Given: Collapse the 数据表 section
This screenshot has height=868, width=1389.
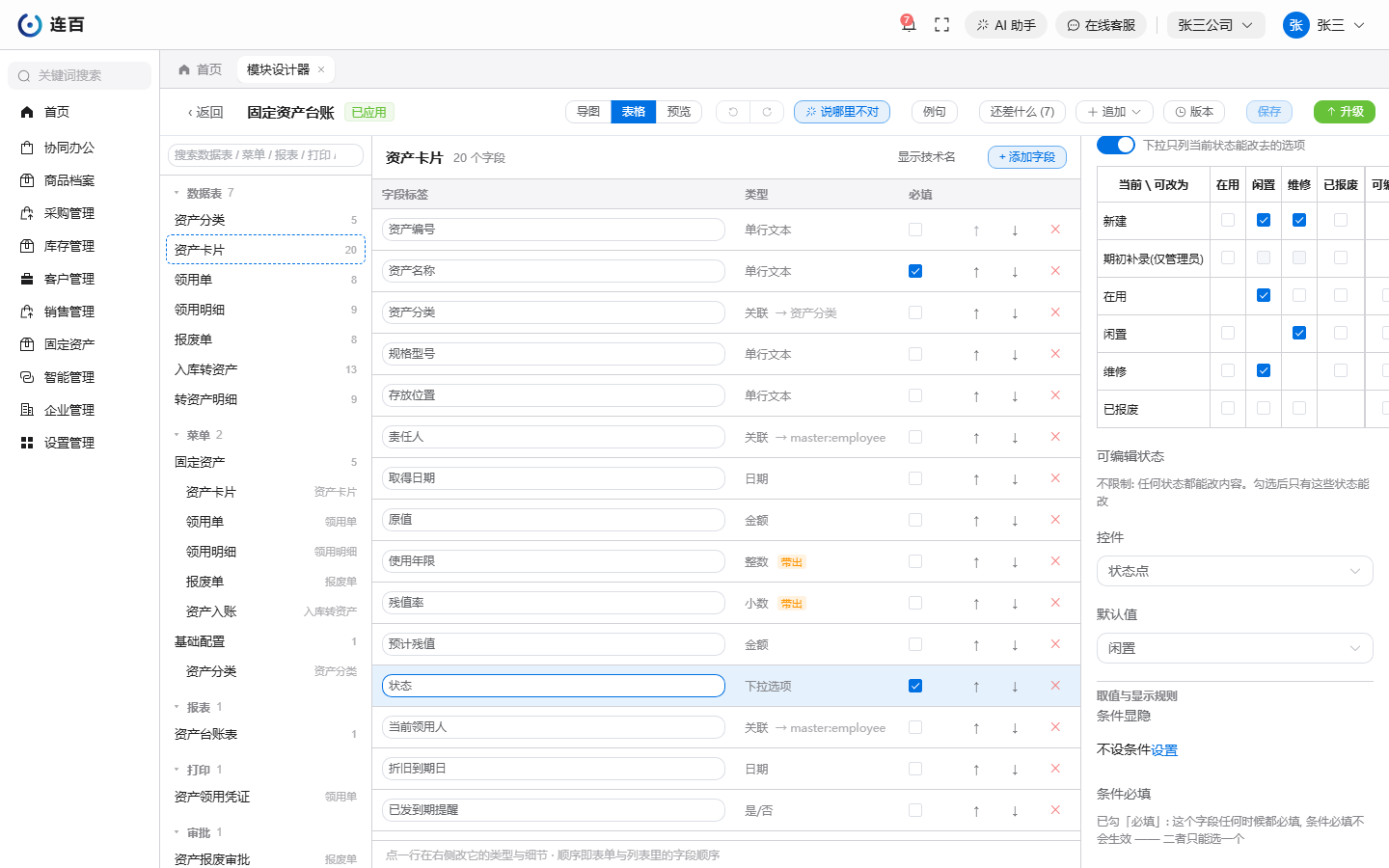Looking at the screenshot, I should point(177,193).
